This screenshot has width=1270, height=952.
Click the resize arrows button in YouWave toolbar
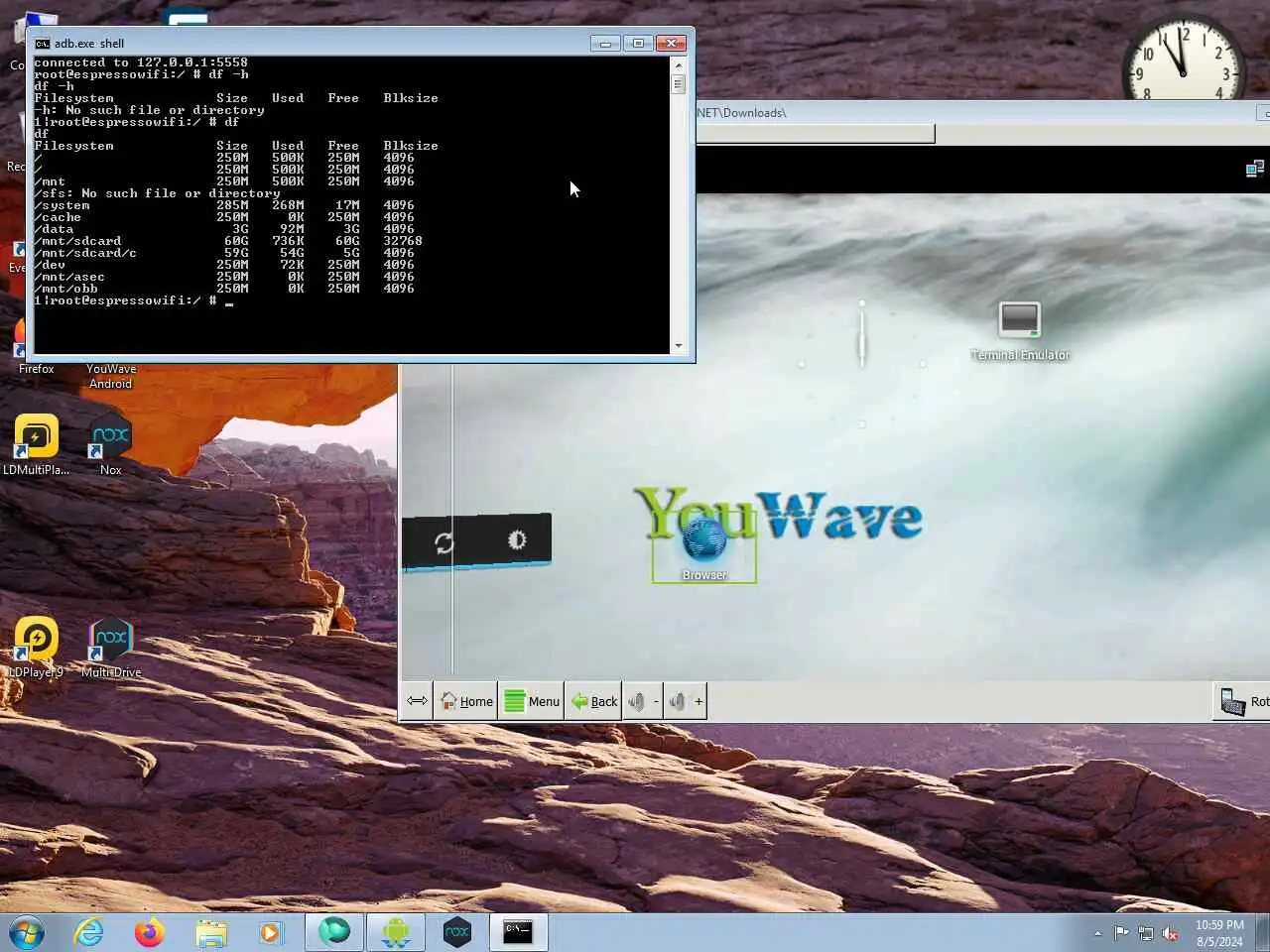coord(417,701)
